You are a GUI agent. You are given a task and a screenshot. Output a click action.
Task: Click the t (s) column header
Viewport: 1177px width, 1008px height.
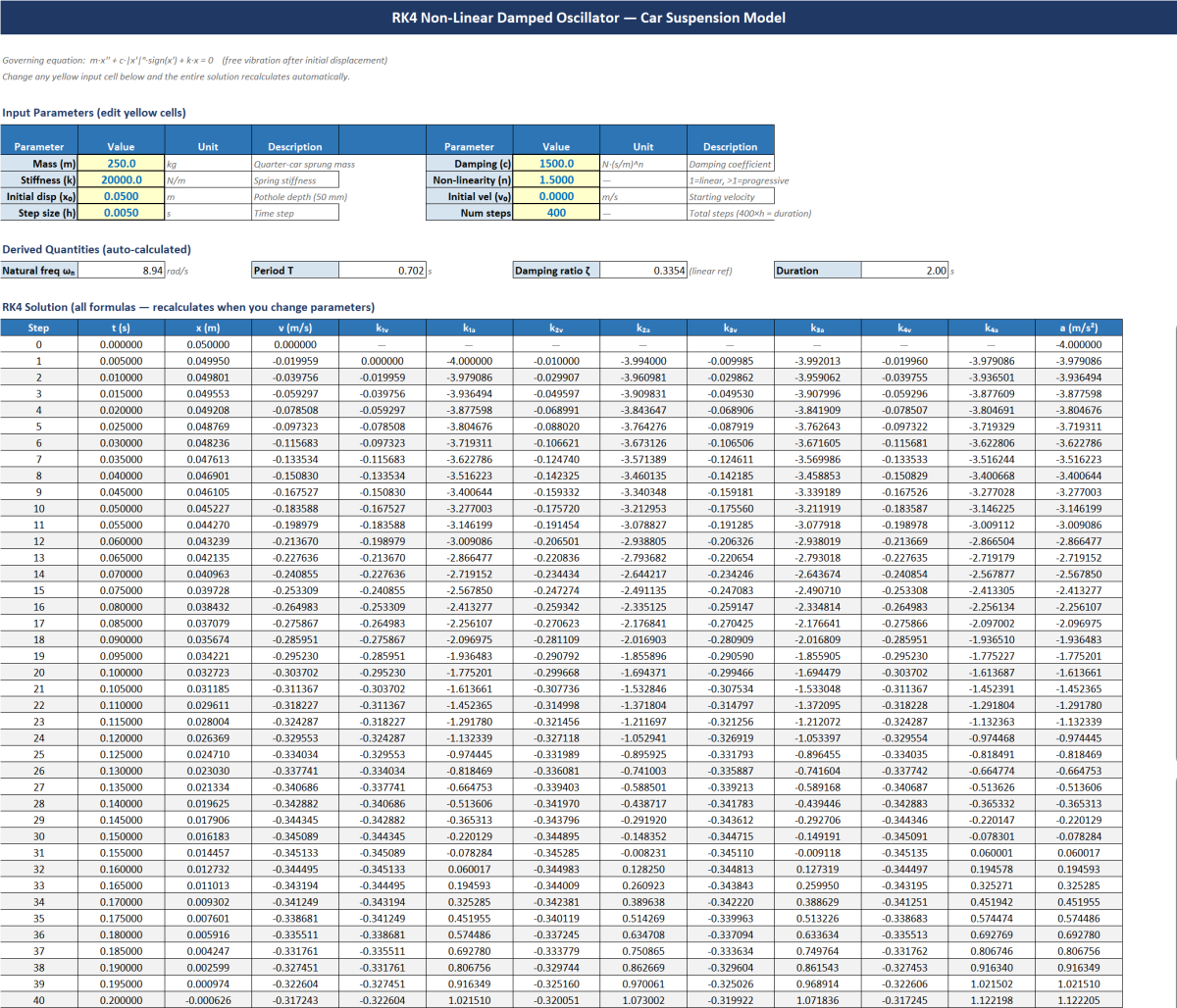tap(121, 328)
